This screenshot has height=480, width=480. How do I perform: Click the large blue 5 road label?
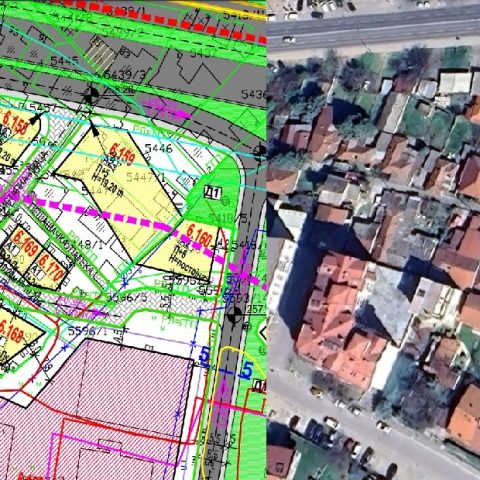click(x=247, y=370)
